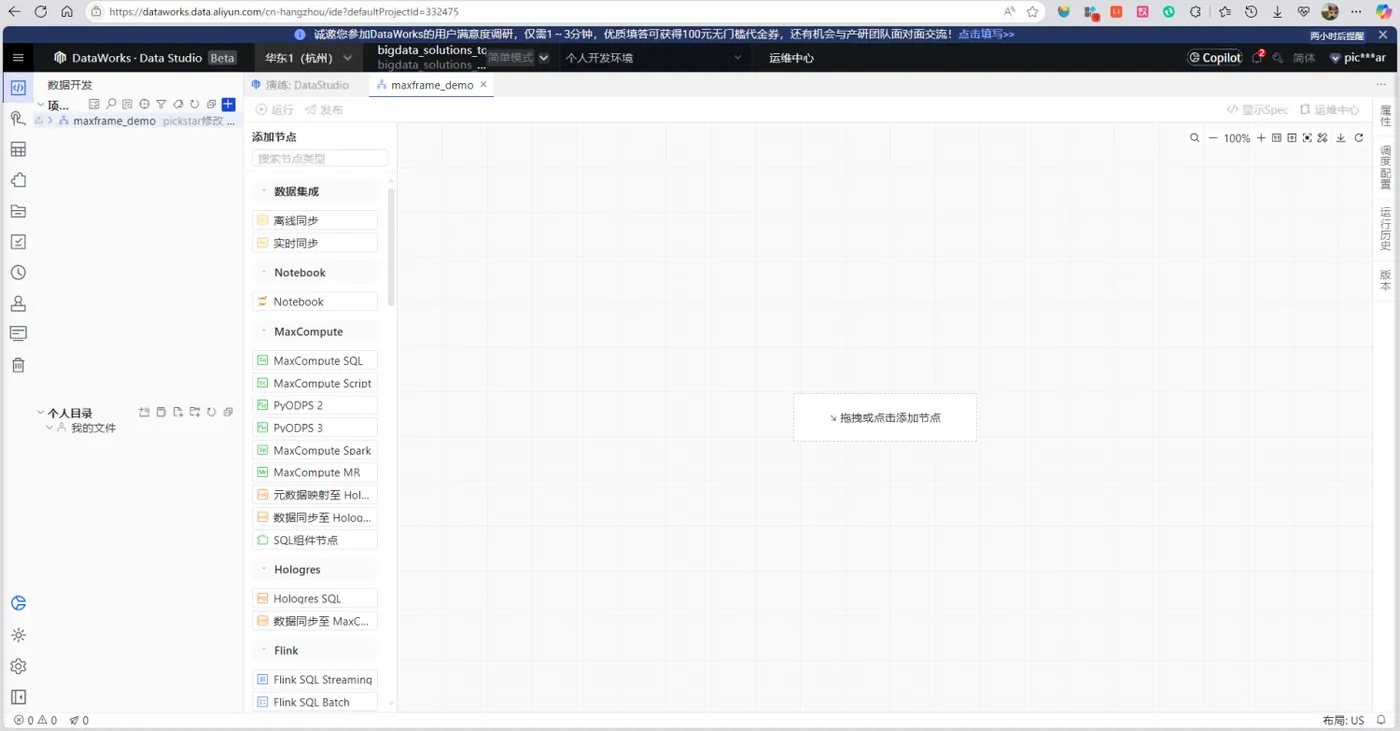
Task: Close the maxframe_demo tab
Action: coord(483,85)
